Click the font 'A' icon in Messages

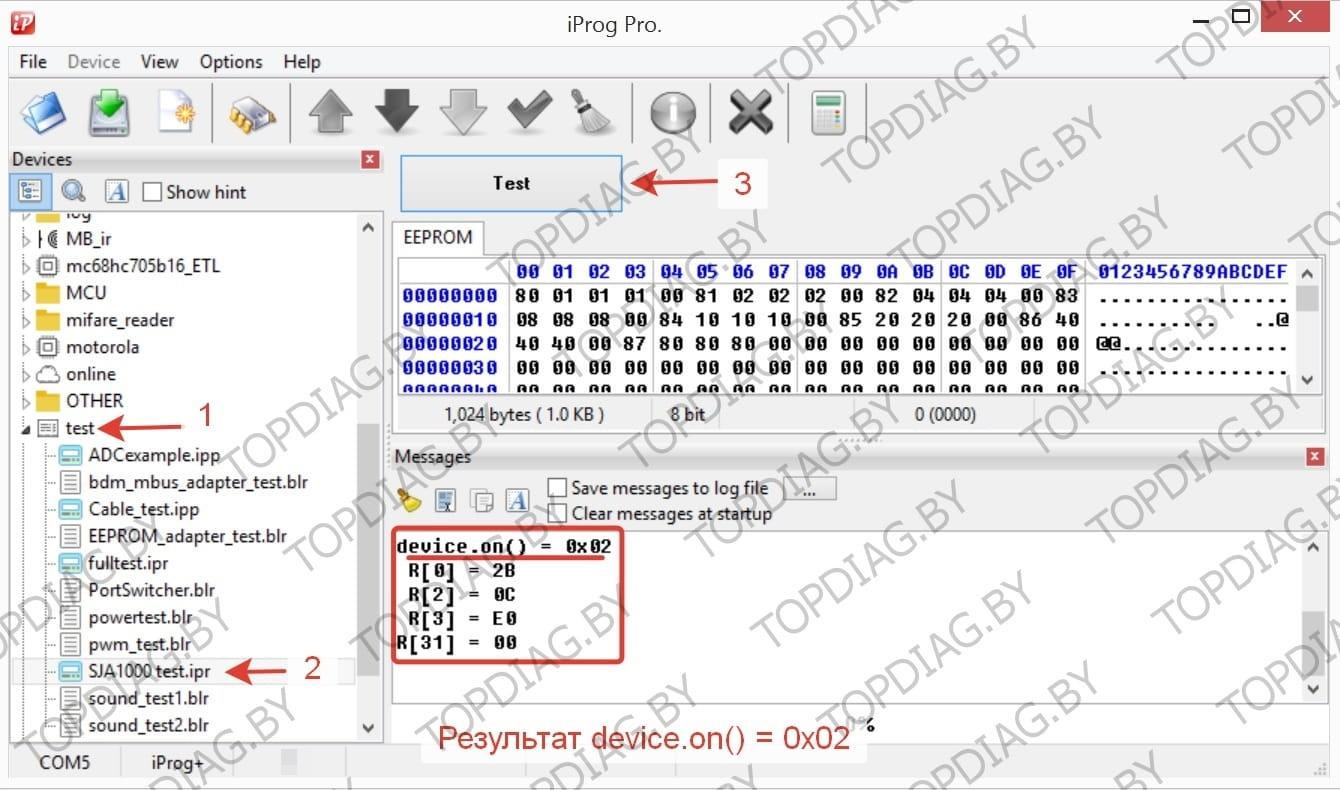coord(517,501)
